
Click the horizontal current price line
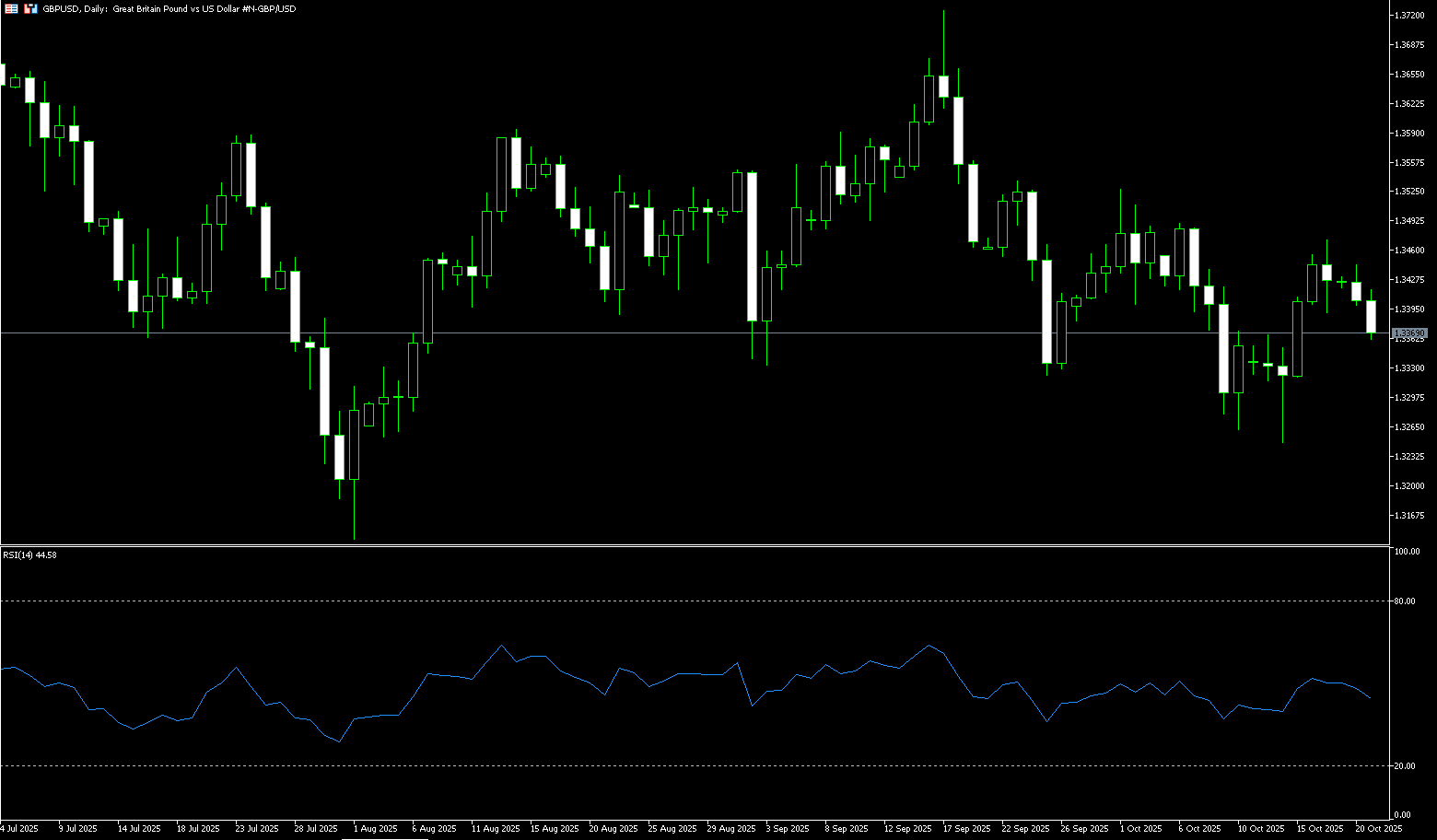coord(645,332)
